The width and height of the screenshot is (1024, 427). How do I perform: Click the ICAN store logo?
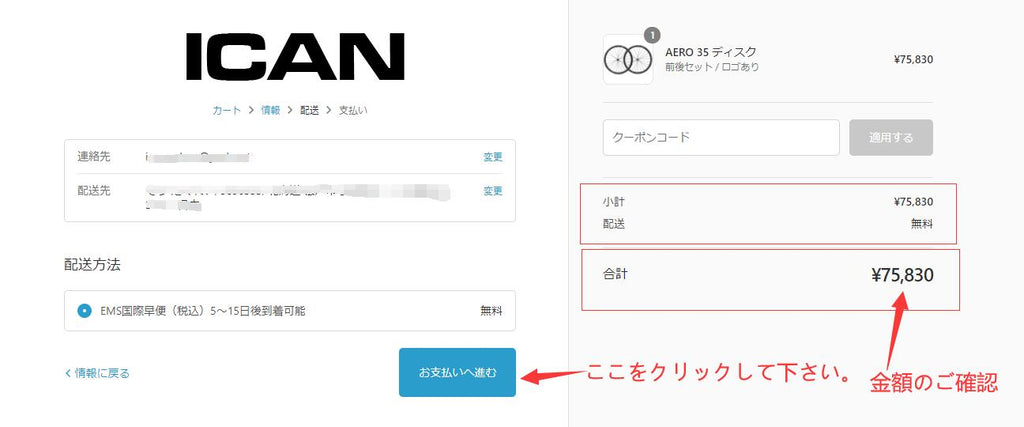[295, 57]
